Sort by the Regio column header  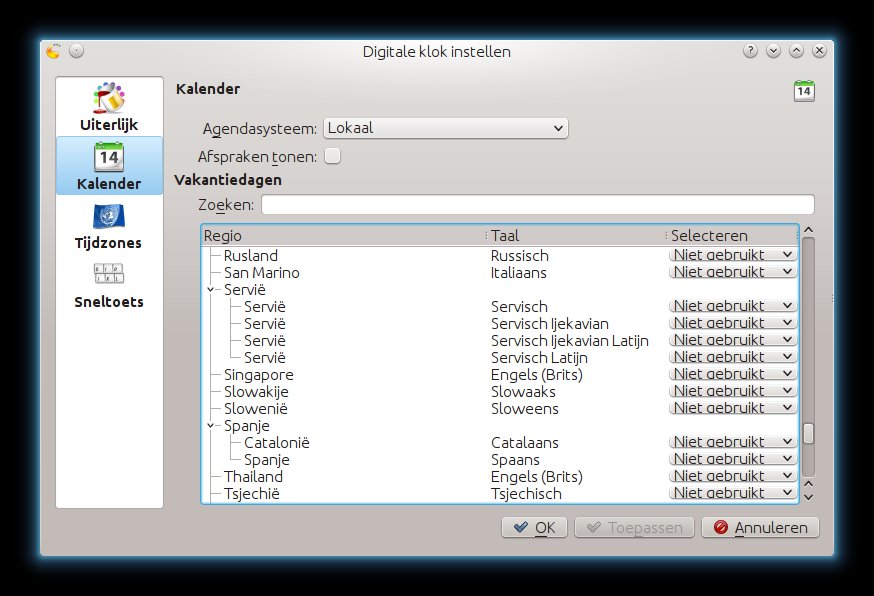(x=340, y=235)
